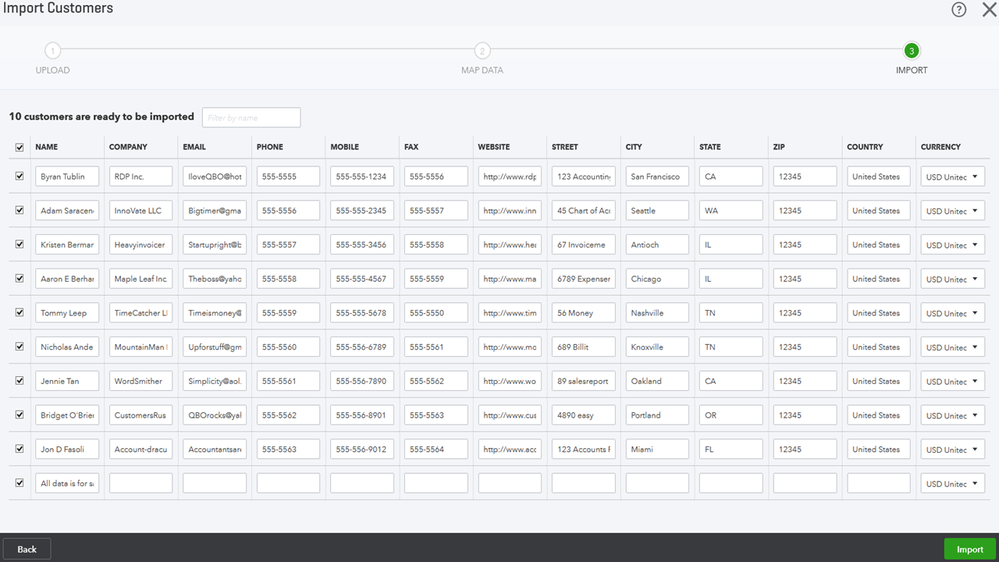Open currency dropdown for Tommy Leep row
This screenshot has height=562, width=999.
(952, 313)
